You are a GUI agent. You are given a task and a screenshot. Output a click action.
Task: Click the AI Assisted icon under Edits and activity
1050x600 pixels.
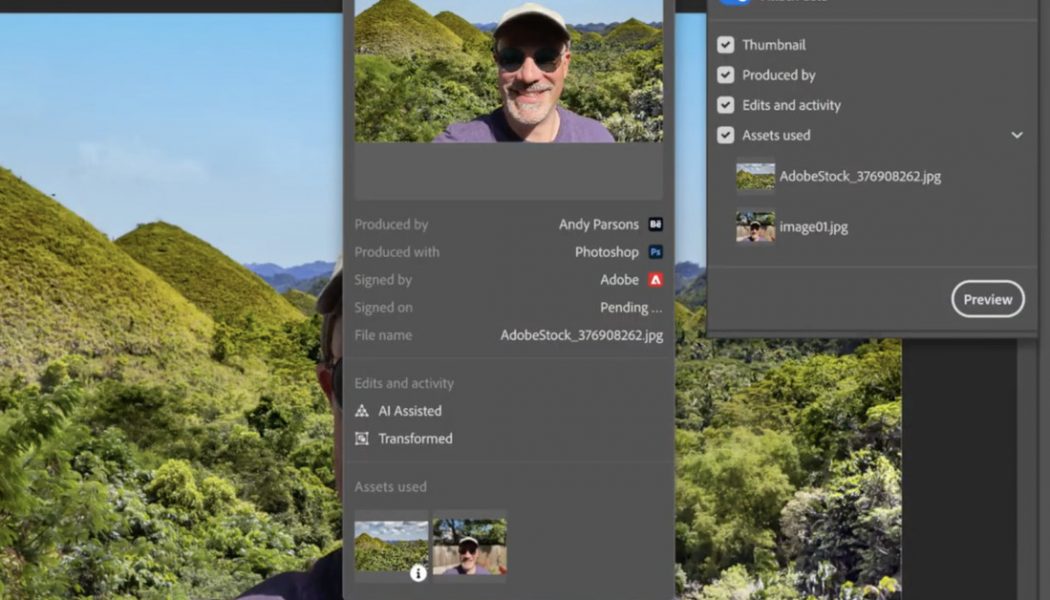point(361,410)
